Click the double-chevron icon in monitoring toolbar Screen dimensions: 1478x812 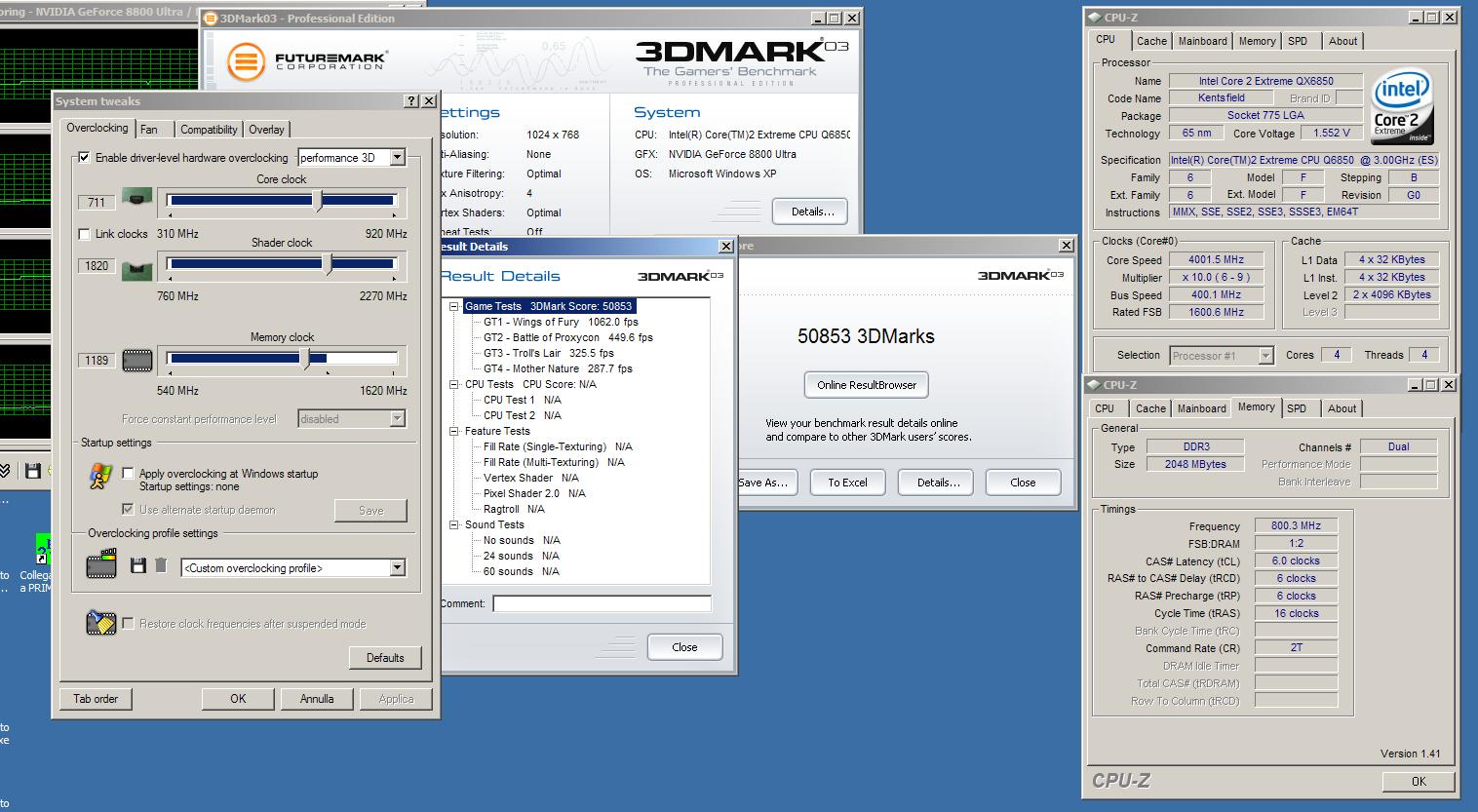5,472
